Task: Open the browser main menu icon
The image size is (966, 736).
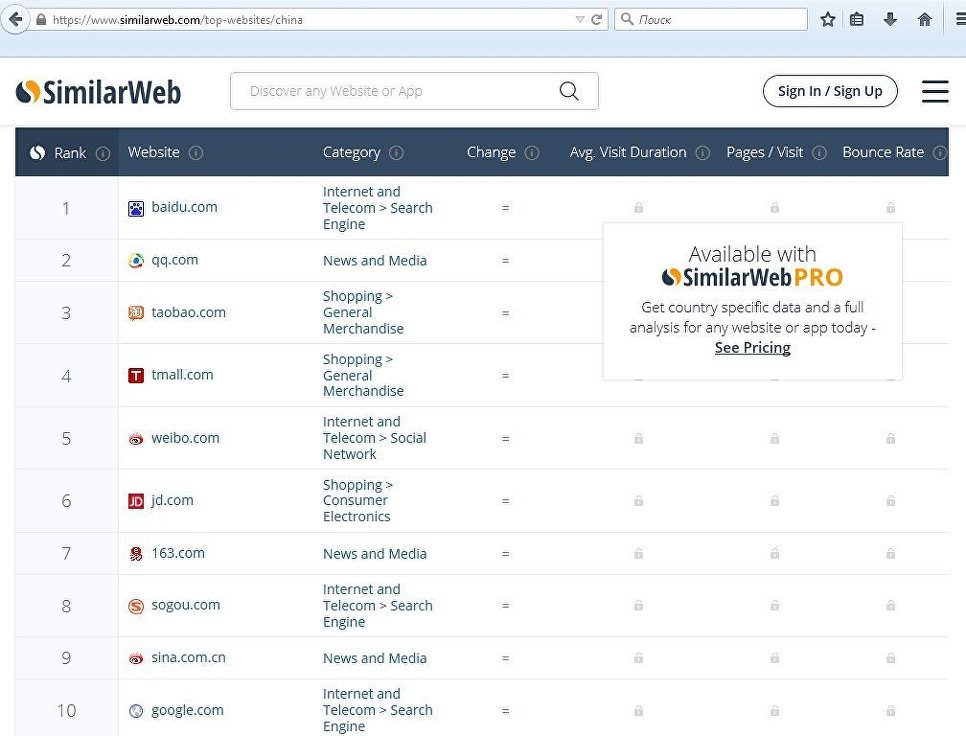Action: click(960, 20)
